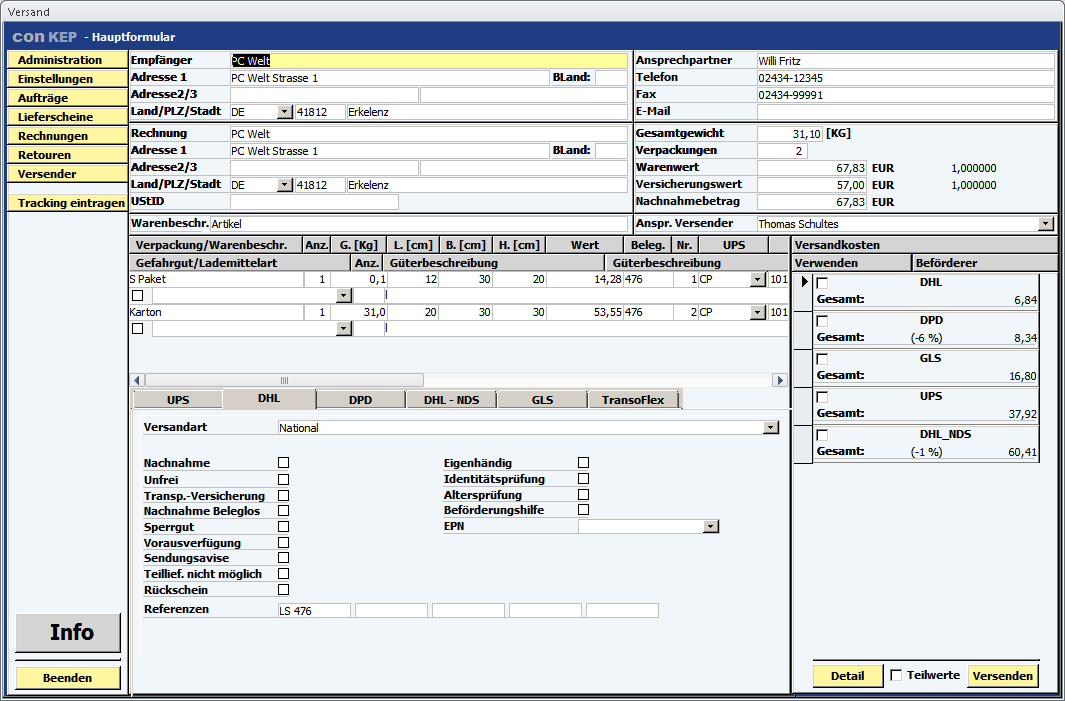
Task: Select UPS carrier checkbox in Versandkosten
Action: 822,397
